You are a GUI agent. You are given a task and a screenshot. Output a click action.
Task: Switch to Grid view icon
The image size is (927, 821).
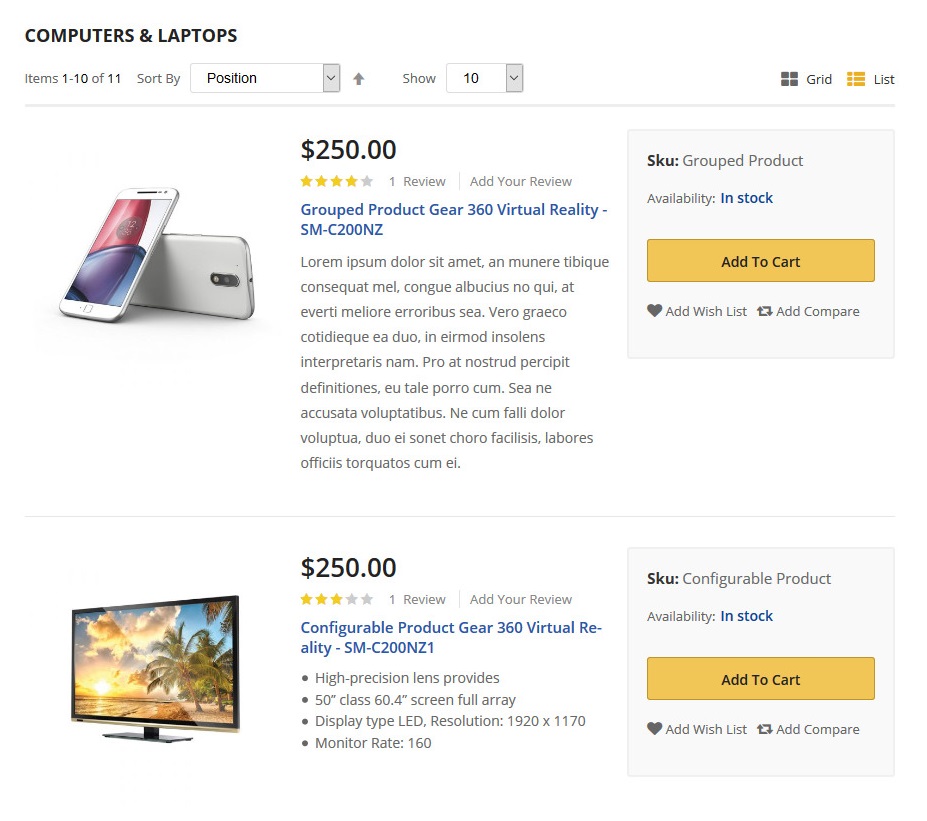click(x=789, y=79)
